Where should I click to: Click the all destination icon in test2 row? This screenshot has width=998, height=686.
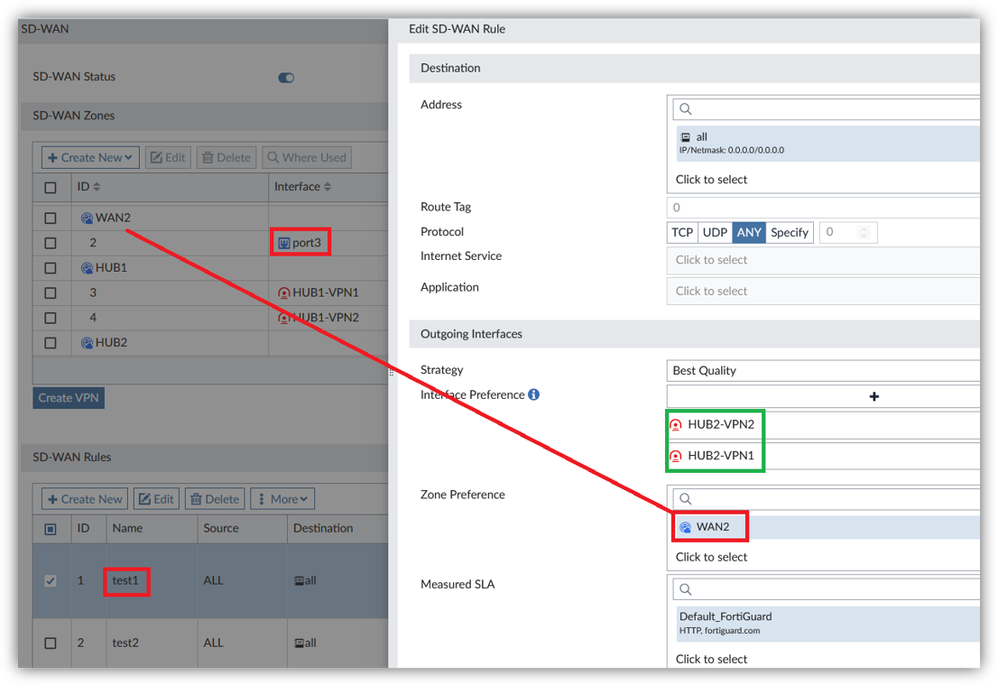pos(299,643)
